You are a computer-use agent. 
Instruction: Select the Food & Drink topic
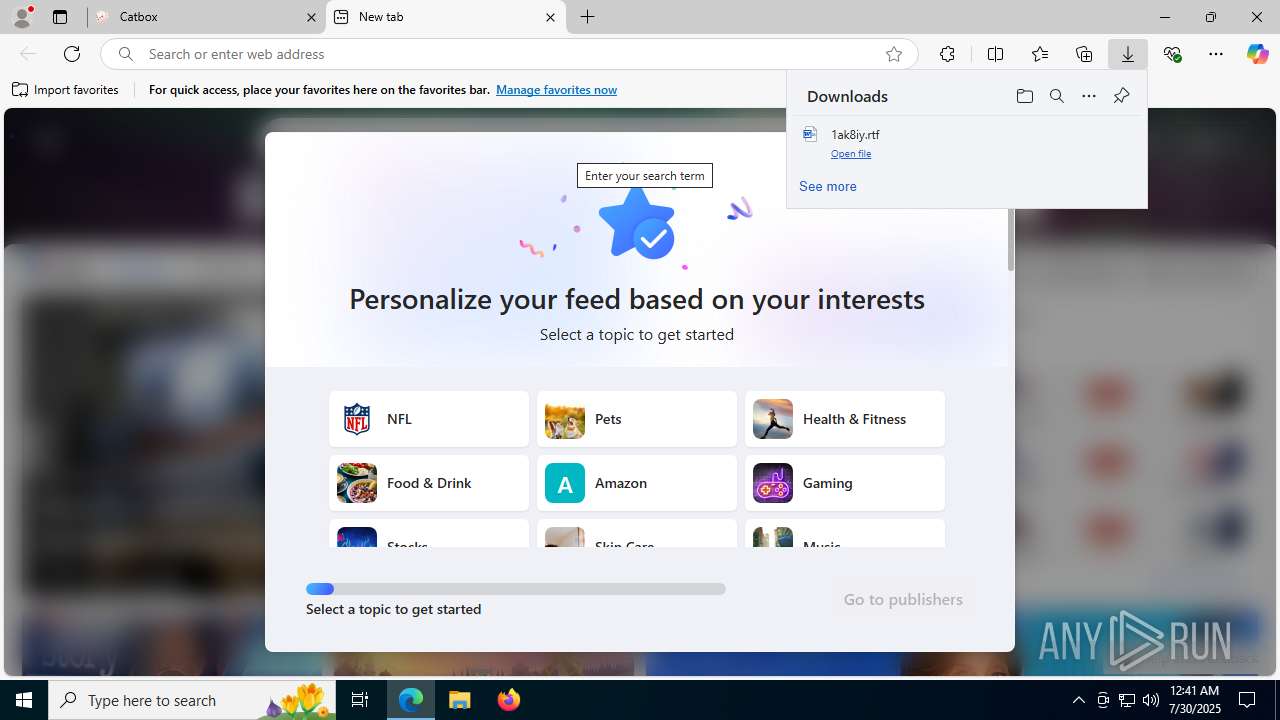tap(429, 483)
